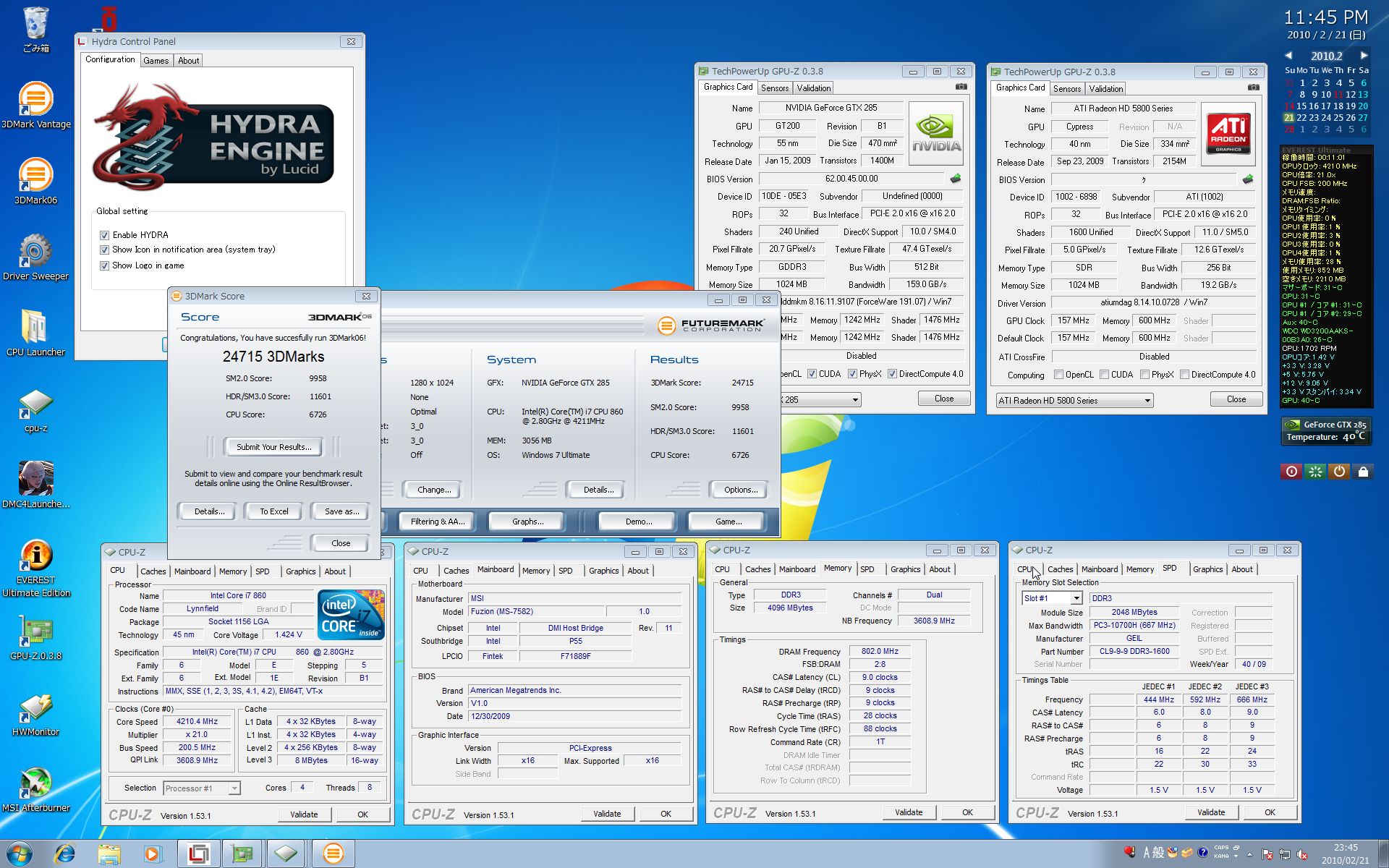Click NVIDIA GPU-Z screenshot camera icon
Image resolution: width=1389 pixels, height=868 pixels.
[x=961, y=87]
